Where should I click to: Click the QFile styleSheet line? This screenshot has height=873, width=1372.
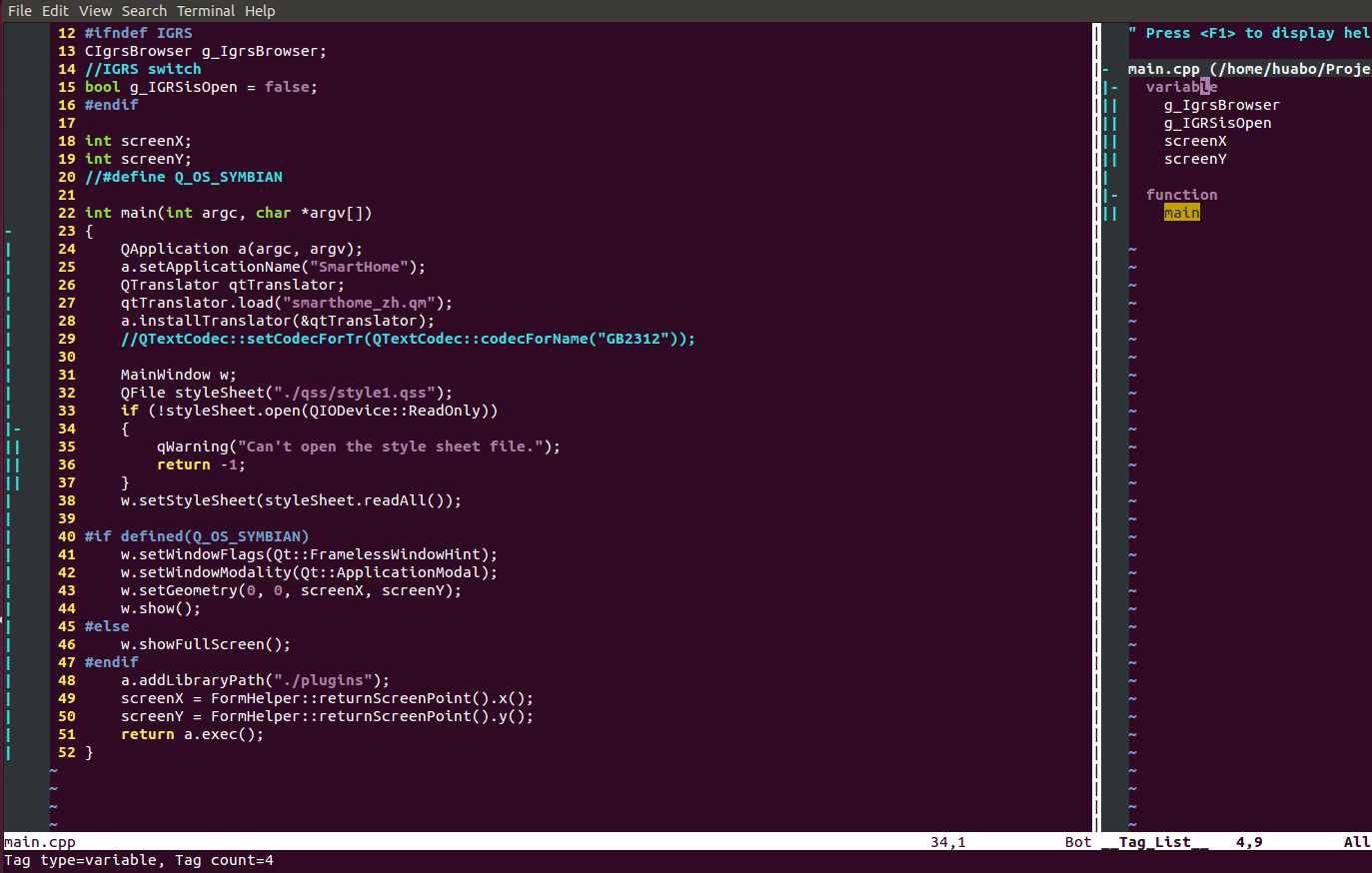pyautogui.click(x=287, y=393)
